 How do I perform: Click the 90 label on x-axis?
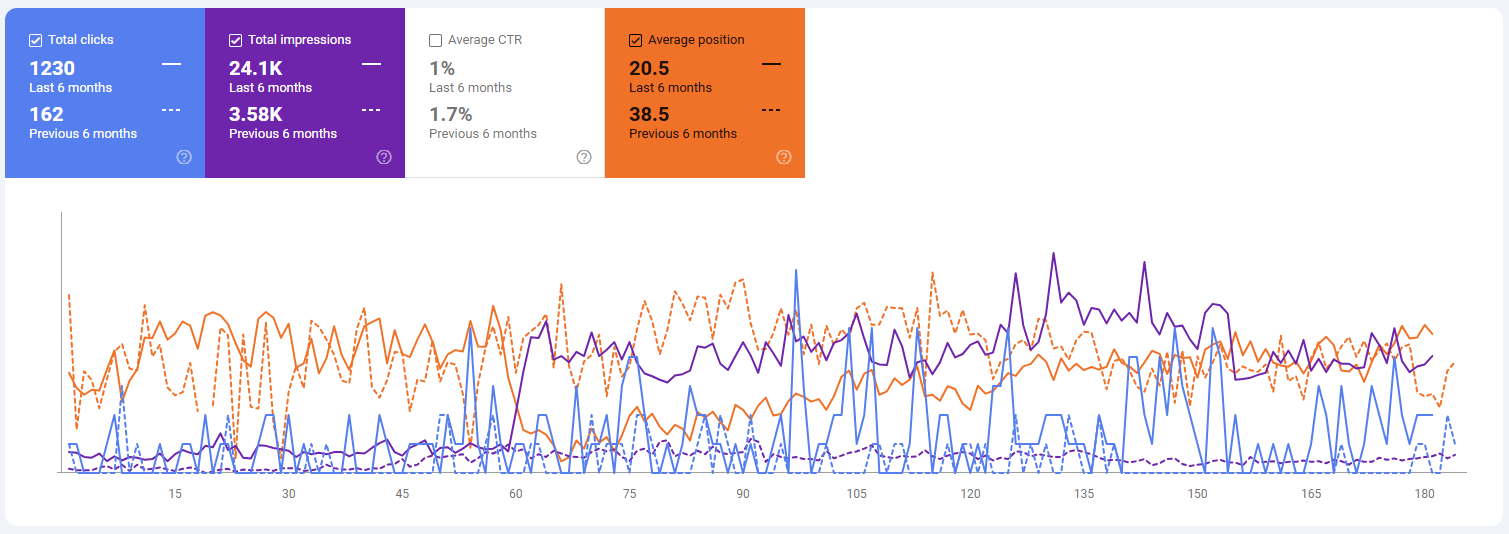point(742,494)
